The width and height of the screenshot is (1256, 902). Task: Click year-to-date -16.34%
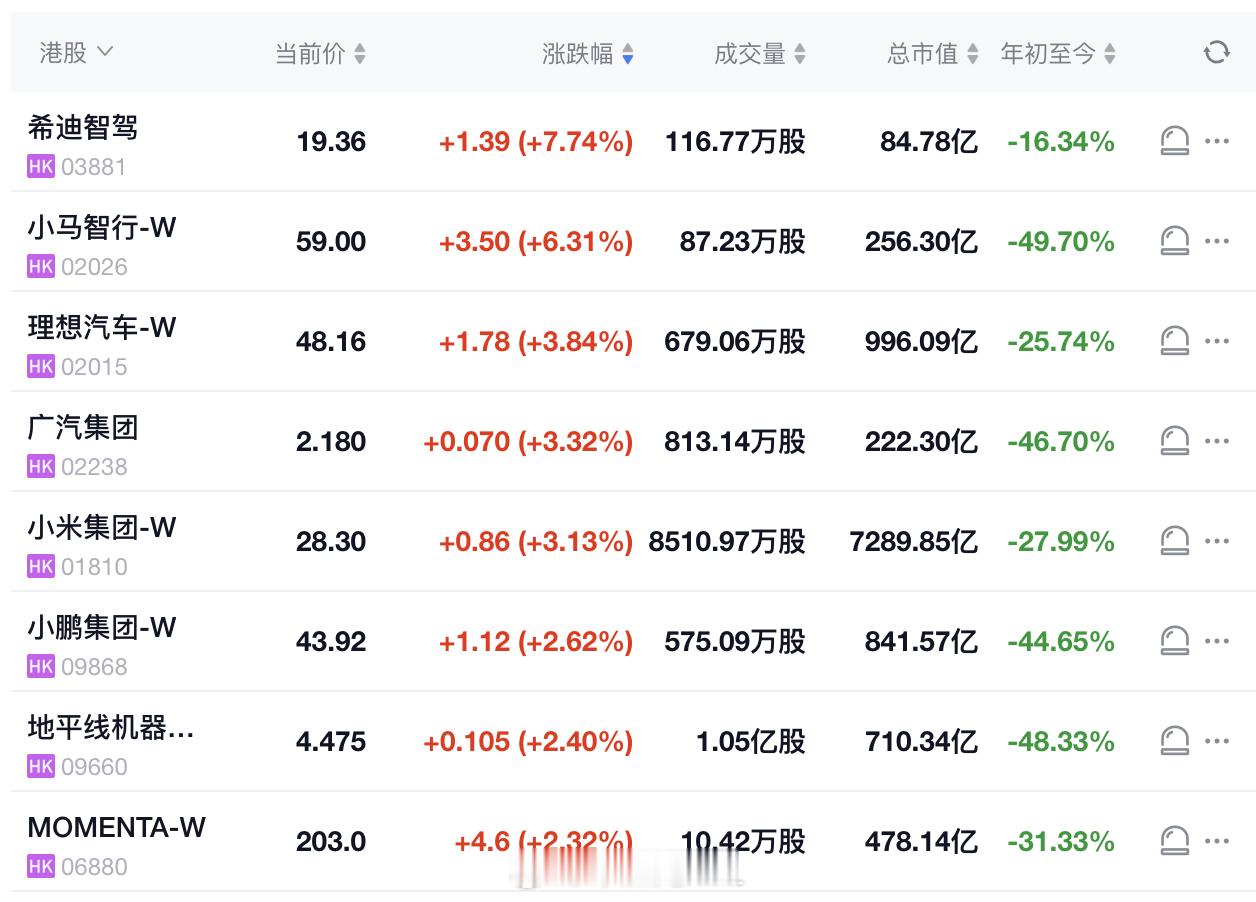pyautogui.click(x=1061, y=142)
